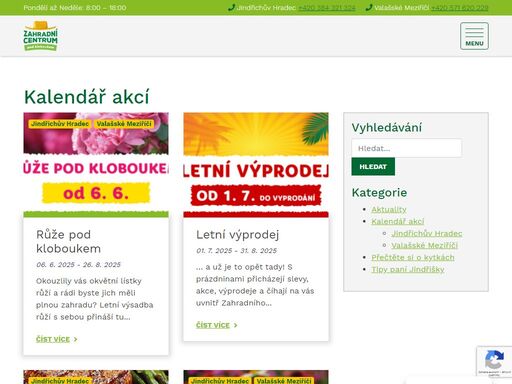Open the Přečtěte si o kytkách category
This screenshot has height=384, width=512.
click(413, 257)
